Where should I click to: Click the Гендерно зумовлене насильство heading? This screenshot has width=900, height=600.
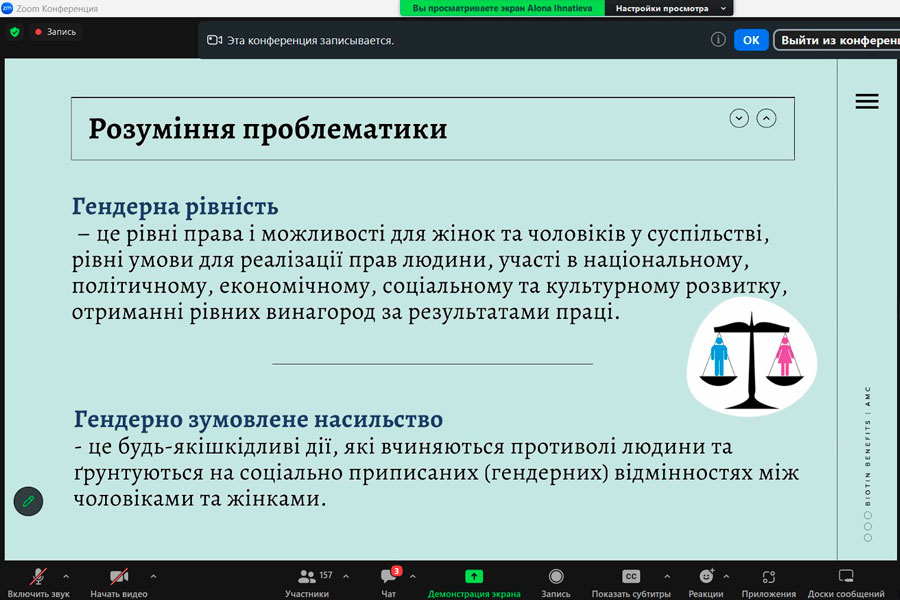click(x=258, y=420)
